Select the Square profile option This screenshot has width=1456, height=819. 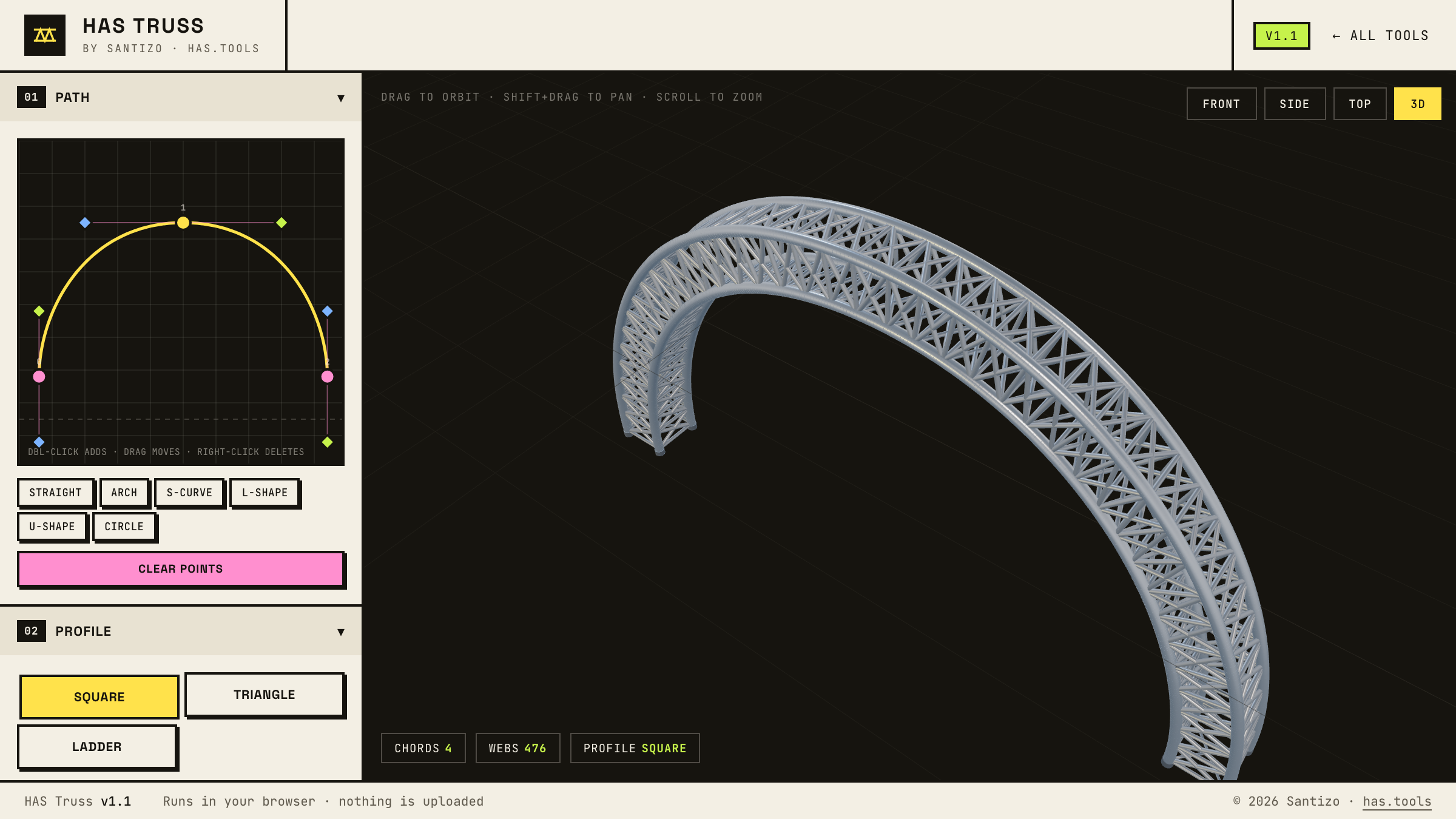[99, 697]
